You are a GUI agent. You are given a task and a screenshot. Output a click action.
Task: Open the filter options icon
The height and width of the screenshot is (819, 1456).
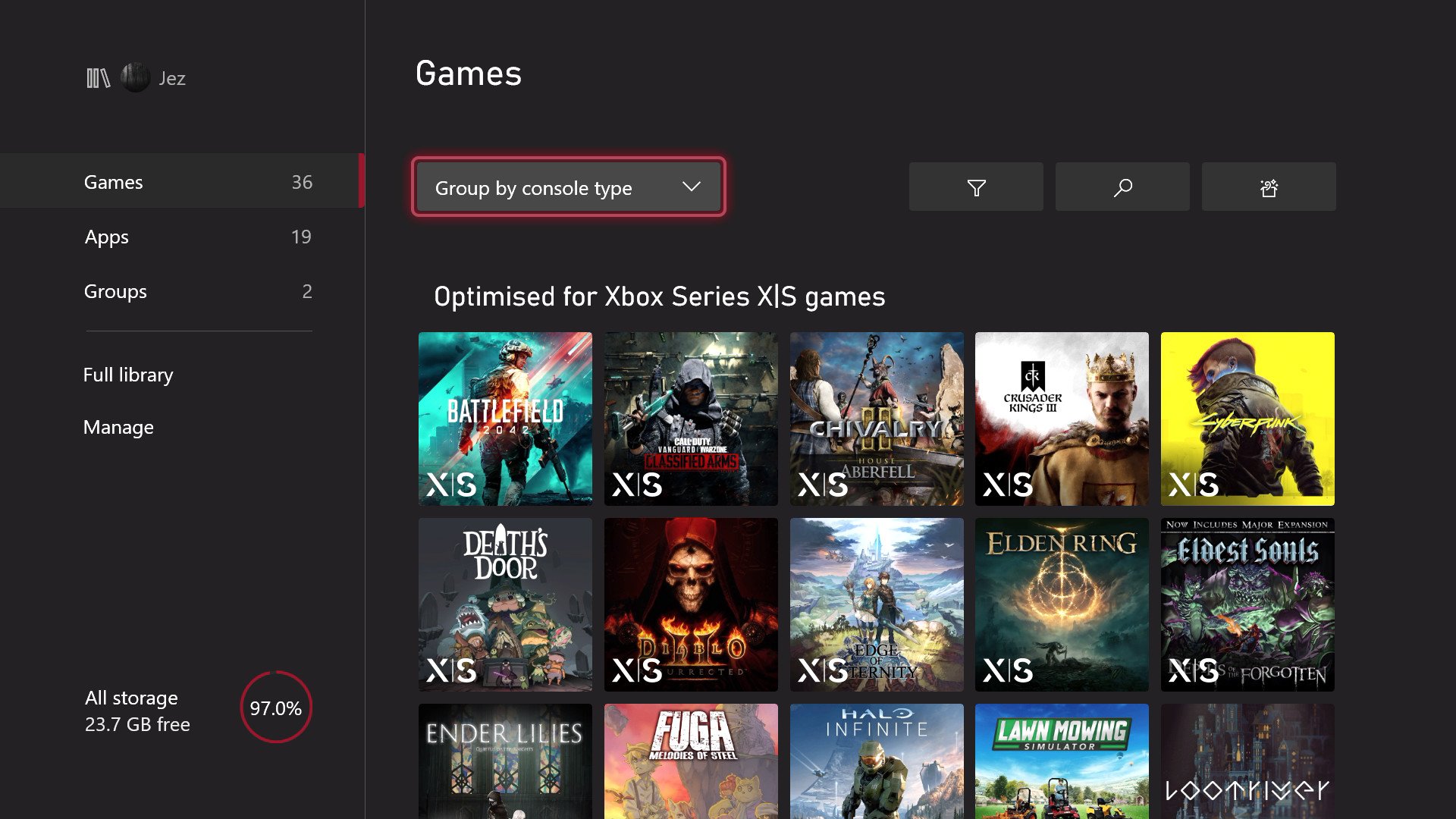coord(975,187)
